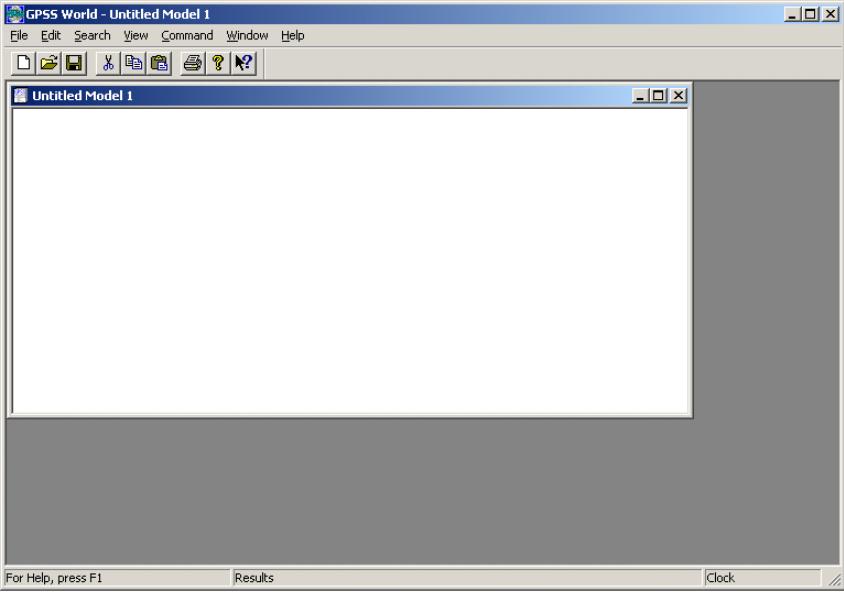Click the 'Clock' status bar pane

pos(763,577)
